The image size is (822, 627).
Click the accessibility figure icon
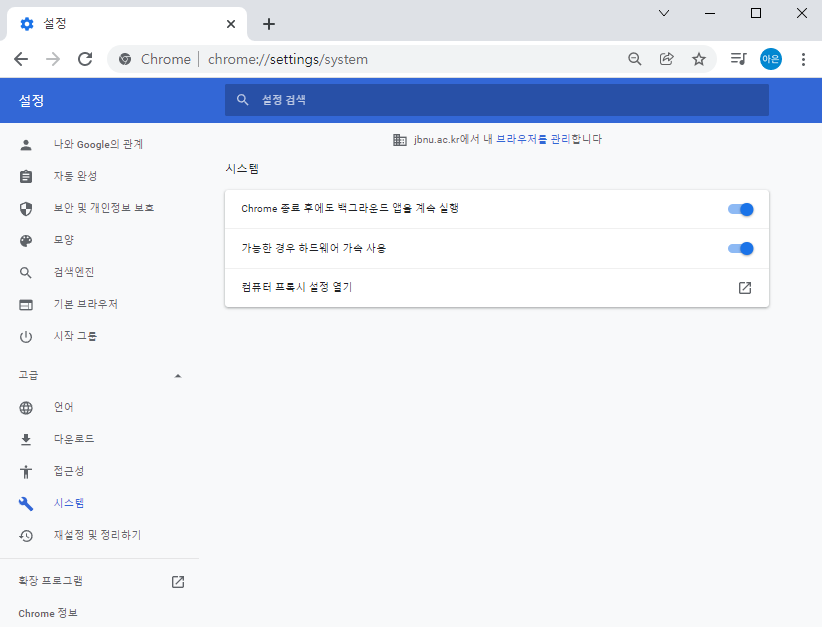point(26,472)
